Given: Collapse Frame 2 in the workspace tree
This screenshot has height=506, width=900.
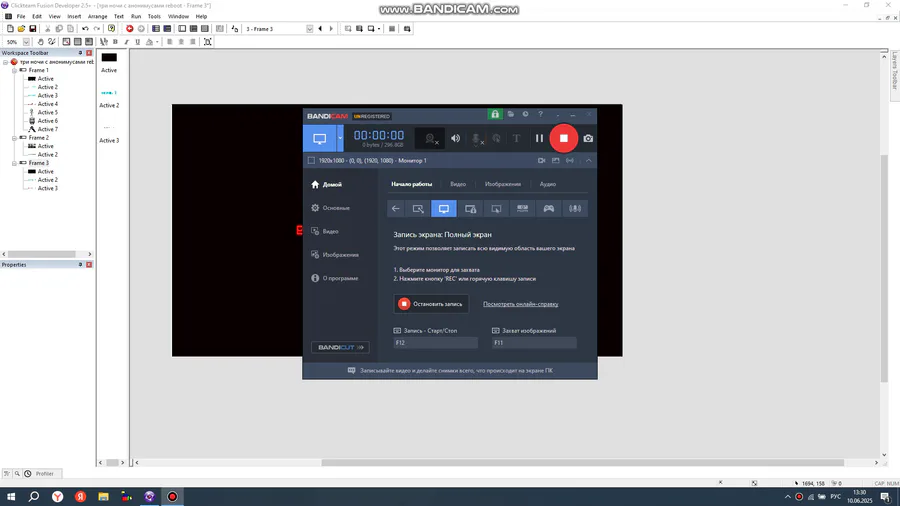Looking at the screenshot, I should tap(14, 138).
